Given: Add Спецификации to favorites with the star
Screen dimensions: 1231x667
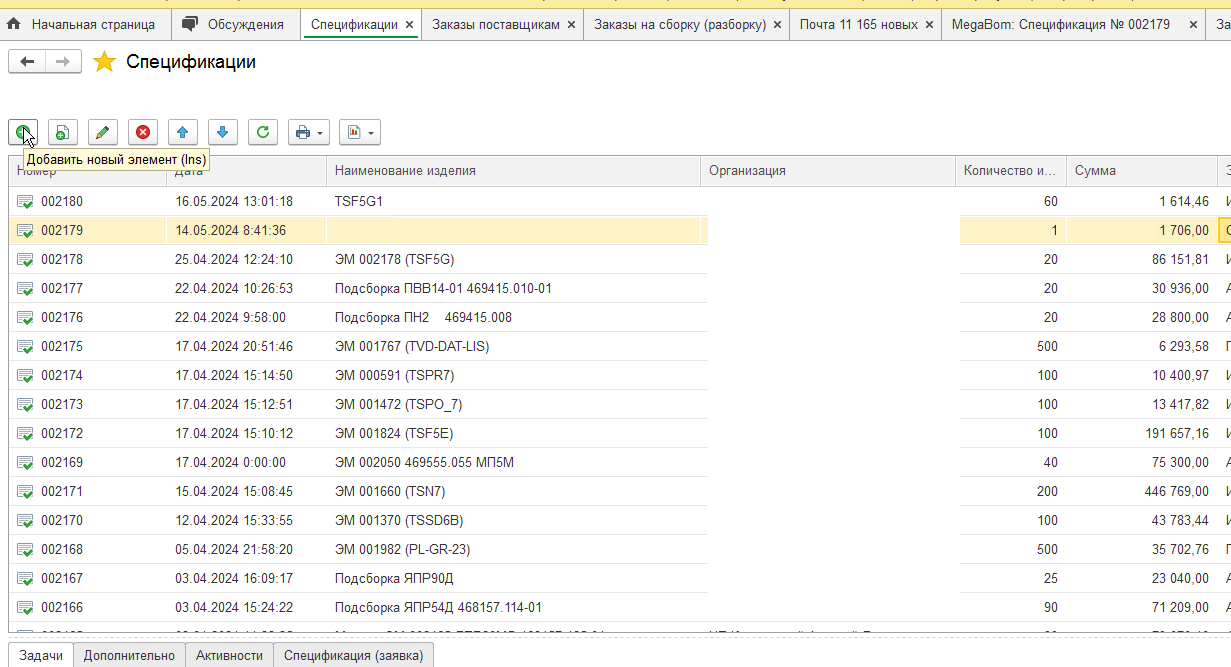Looking at the screenshot, I should click(104, 62).
